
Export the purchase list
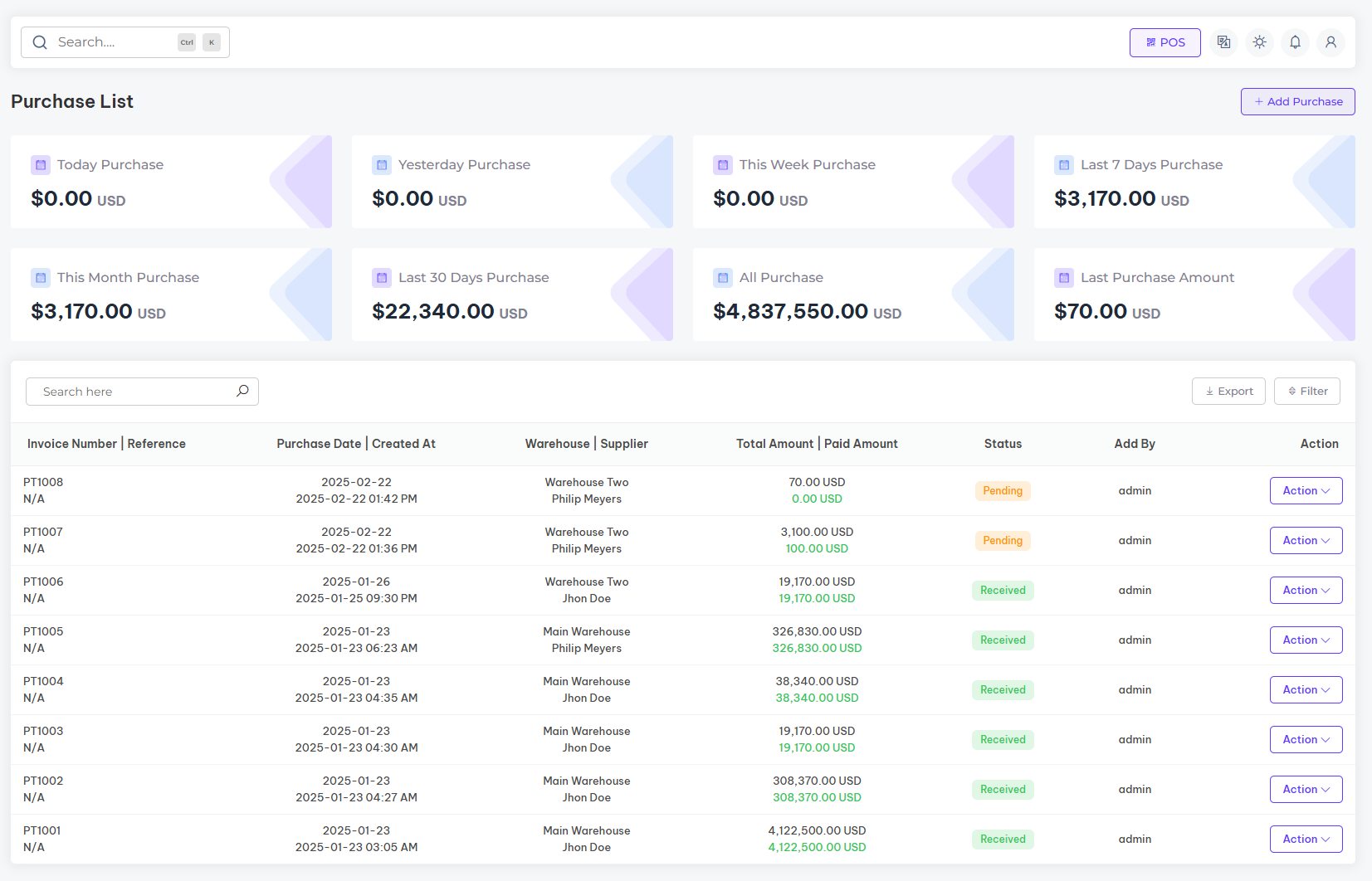pyautogui.click(x=1228, y=392)
